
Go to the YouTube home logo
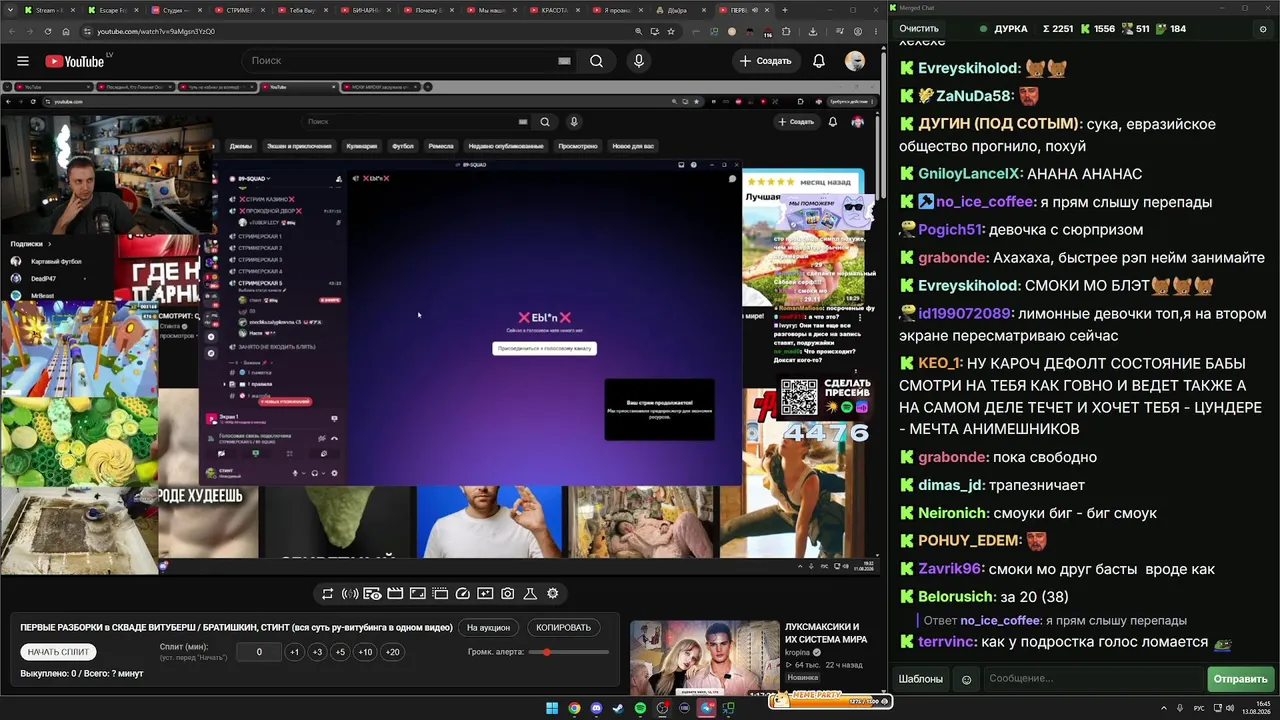pos(75,61)
